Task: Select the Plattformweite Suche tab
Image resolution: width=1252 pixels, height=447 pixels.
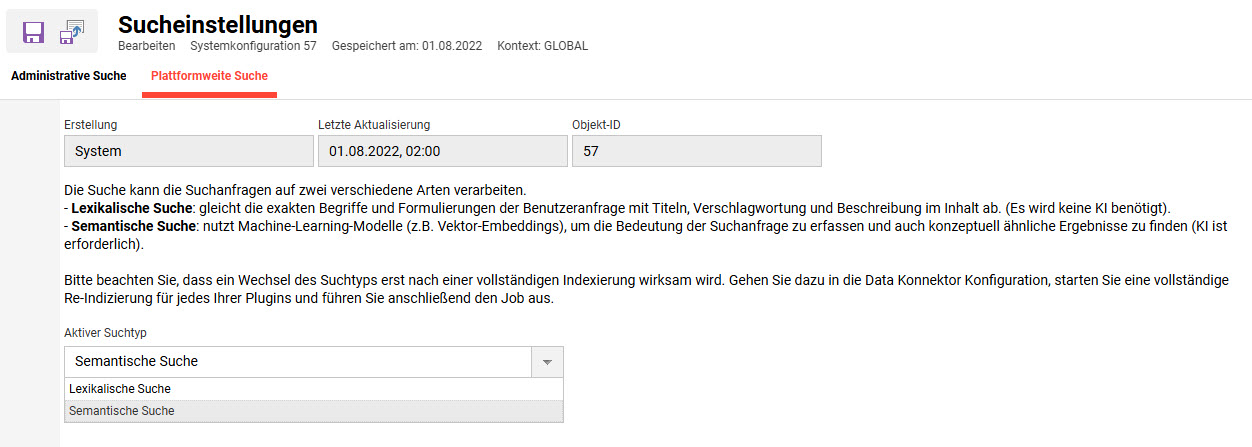Action: (209, 76)
